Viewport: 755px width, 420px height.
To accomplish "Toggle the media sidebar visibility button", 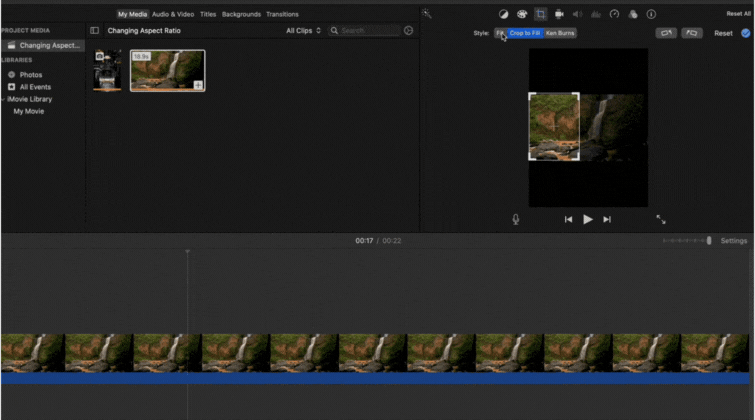I will coord(95,31).
